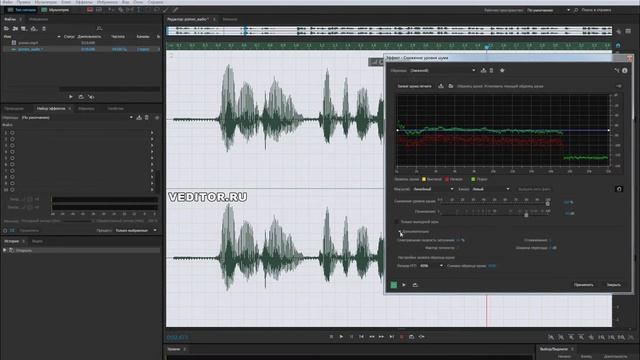Image resolution: width=640 pixels, height=360 pixels.
Task: Click fast forward button in transport
Action: point(381,337)
